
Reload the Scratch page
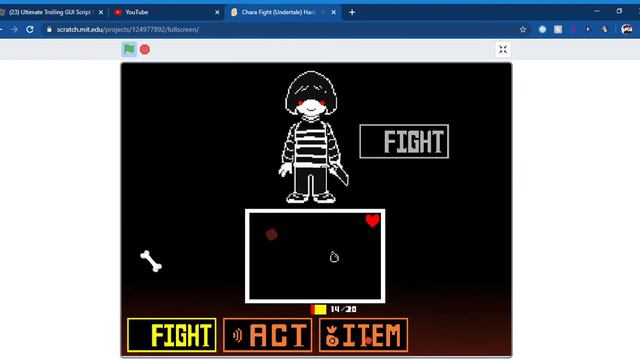coord(30,29)
